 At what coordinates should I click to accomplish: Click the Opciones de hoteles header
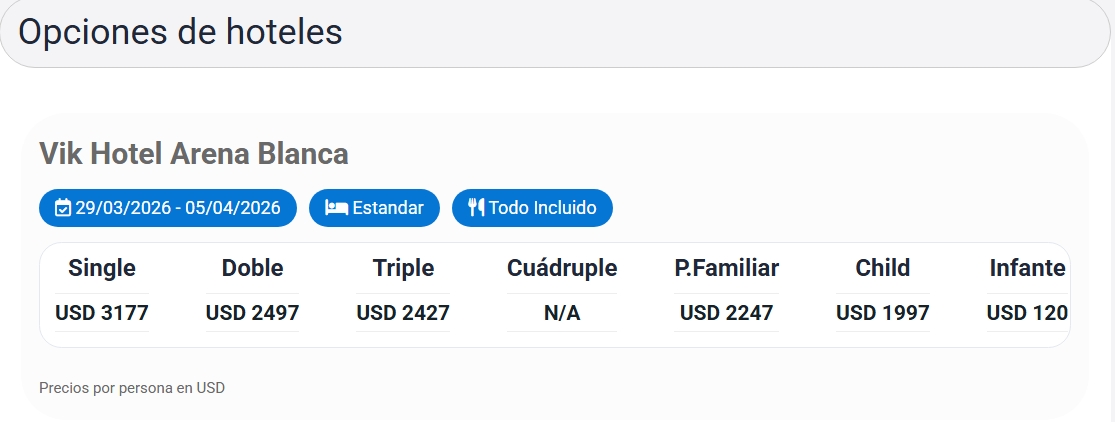(x=180, y=32)
